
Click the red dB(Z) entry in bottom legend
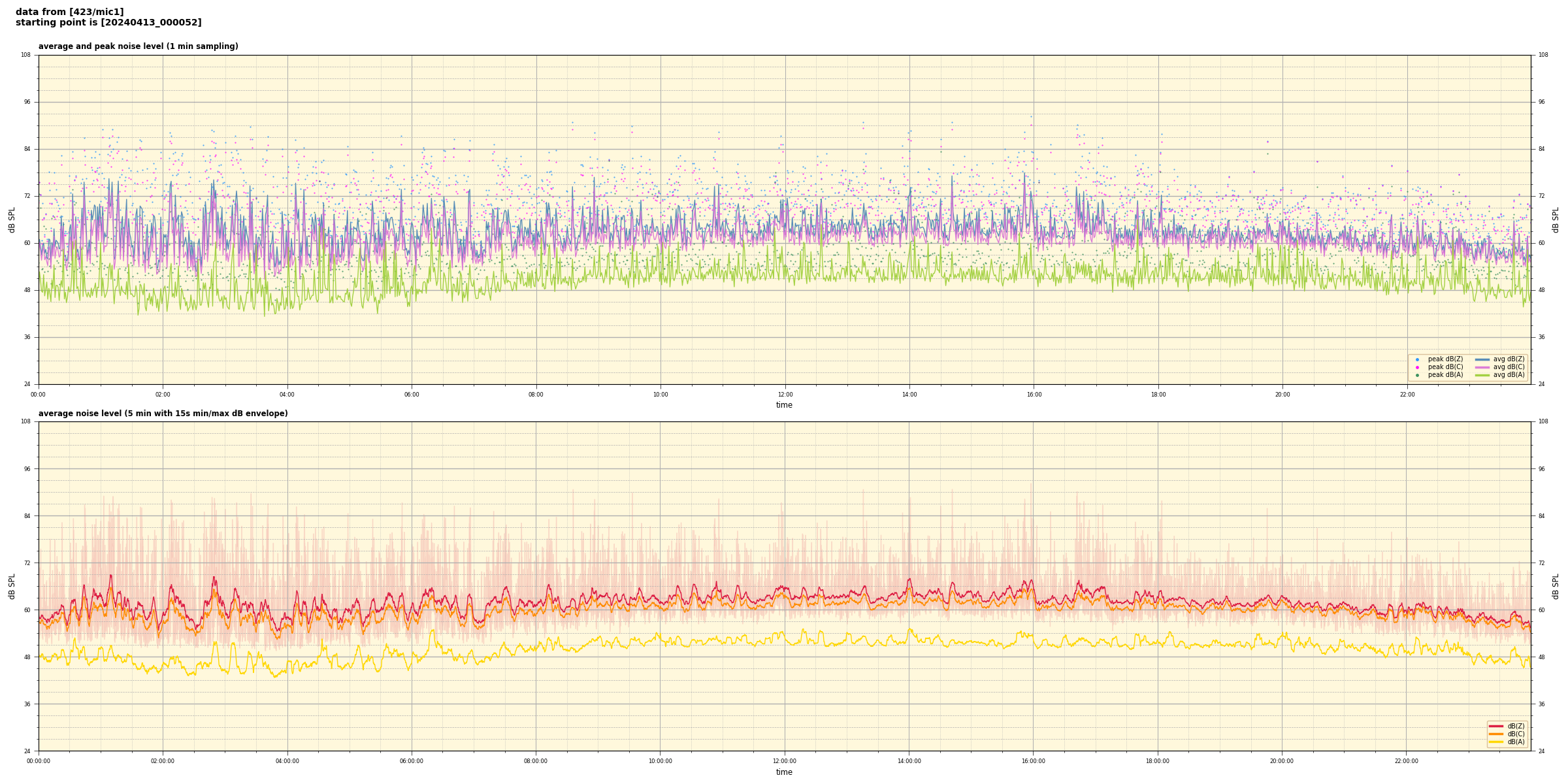point(1507,726)
